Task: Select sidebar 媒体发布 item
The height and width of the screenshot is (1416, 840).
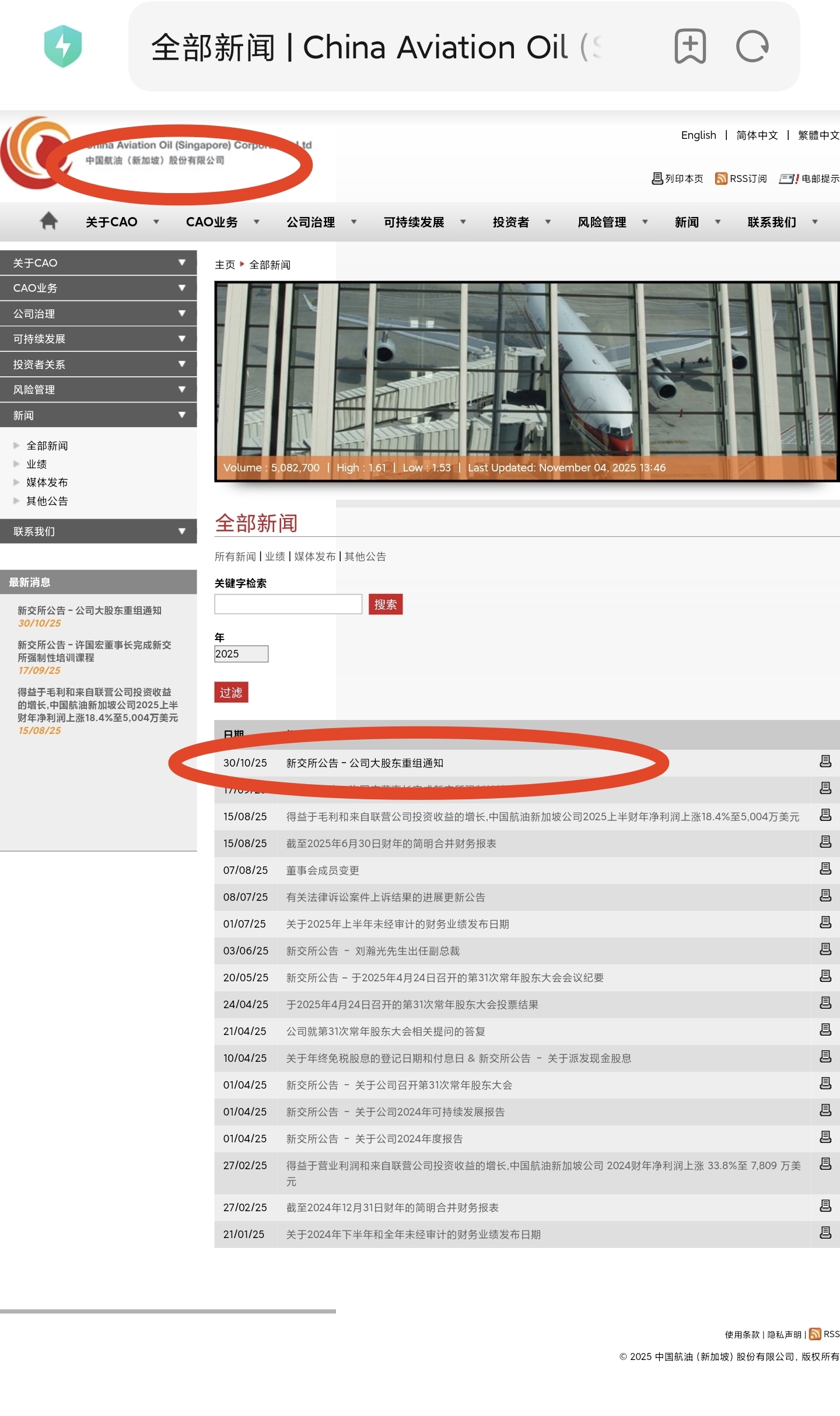Action: click(47, 482)
